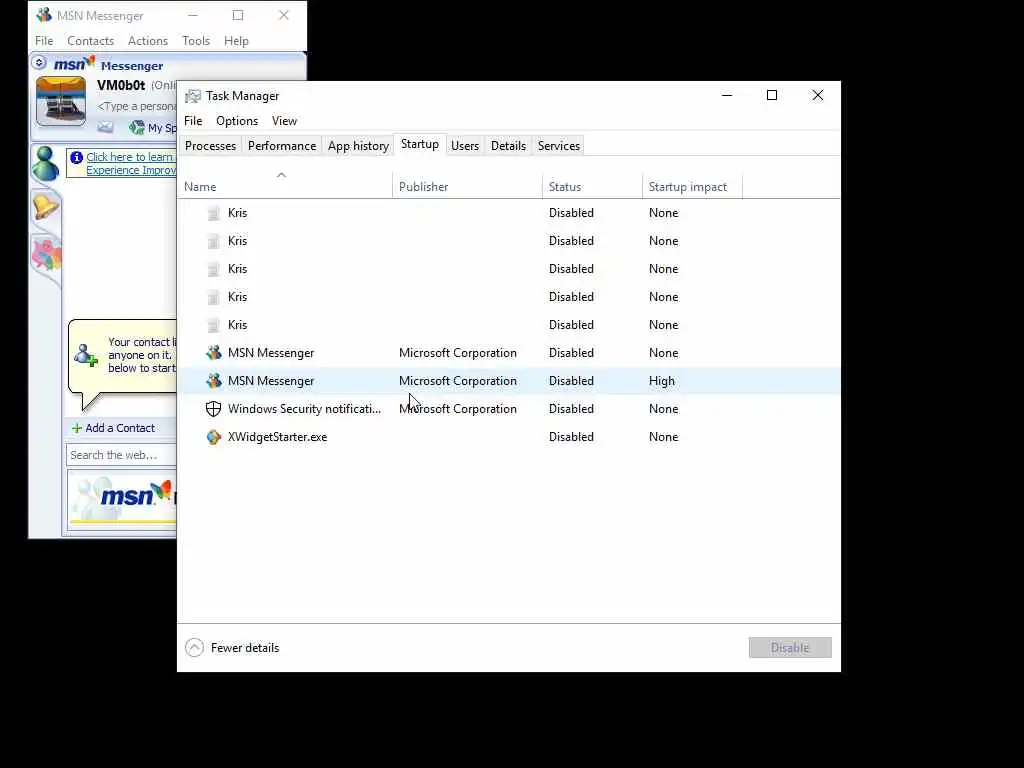The image size is (1024, 768).
Task: Sort by Status column header
Action: pyautogui.click(x=592, y=187)
